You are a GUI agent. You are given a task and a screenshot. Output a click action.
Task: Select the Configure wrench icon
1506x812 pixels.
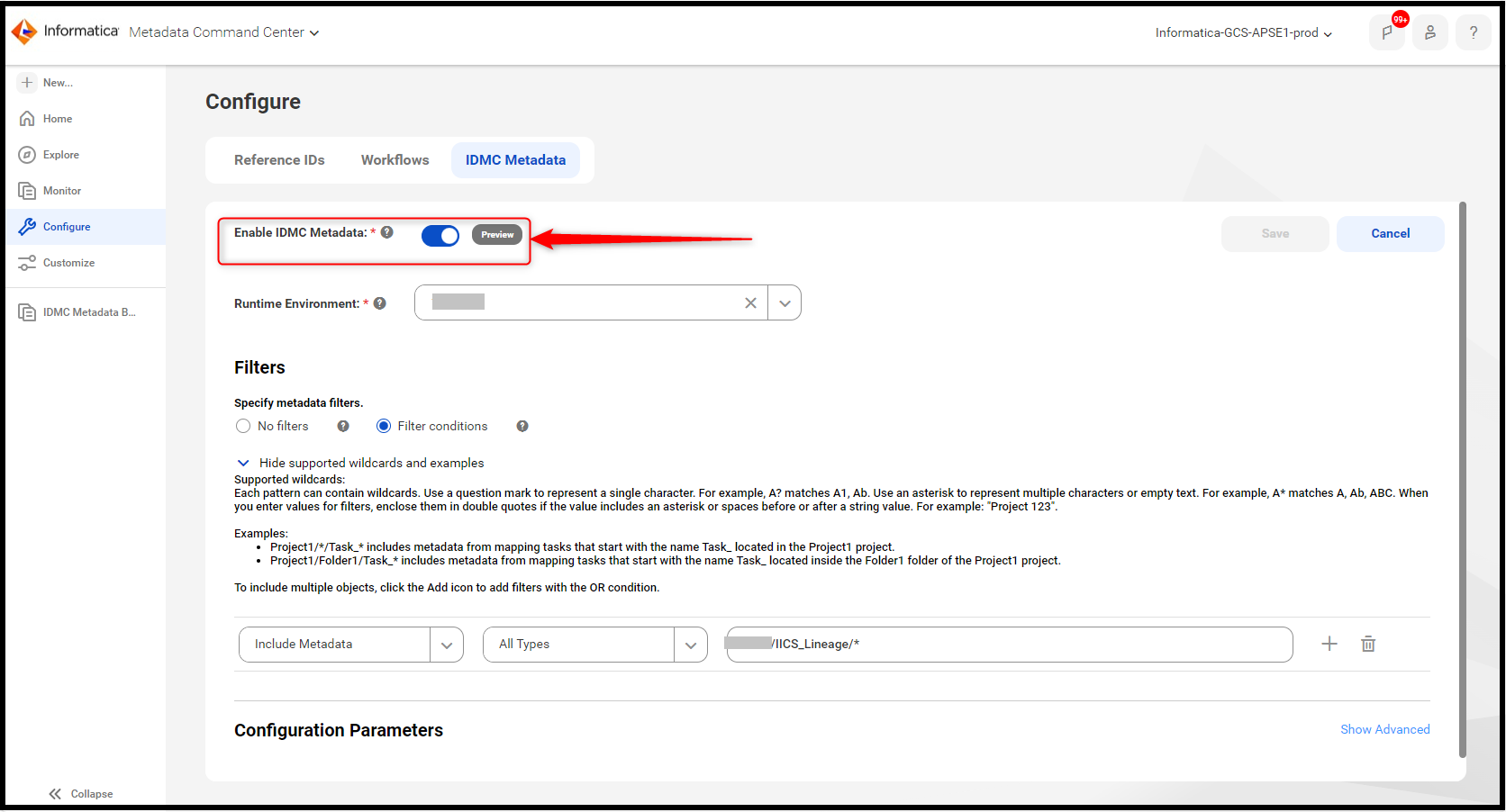pos(27,227)
